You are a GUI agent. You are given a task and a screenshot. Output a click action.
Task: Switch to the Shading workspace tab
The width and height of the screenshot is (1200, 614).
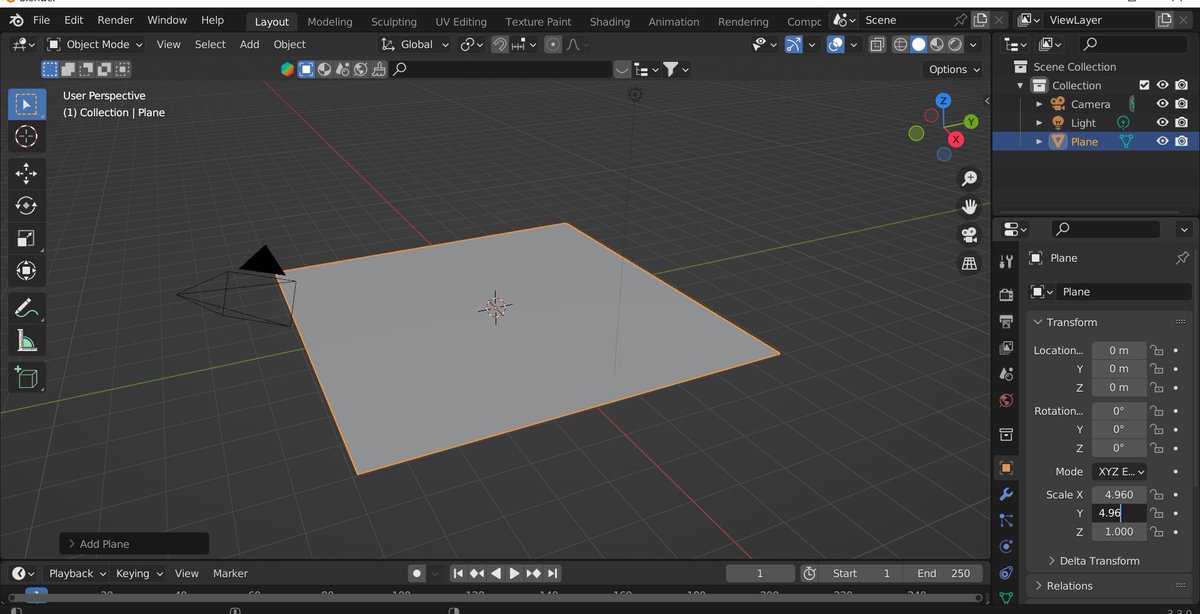coord(610,21)
